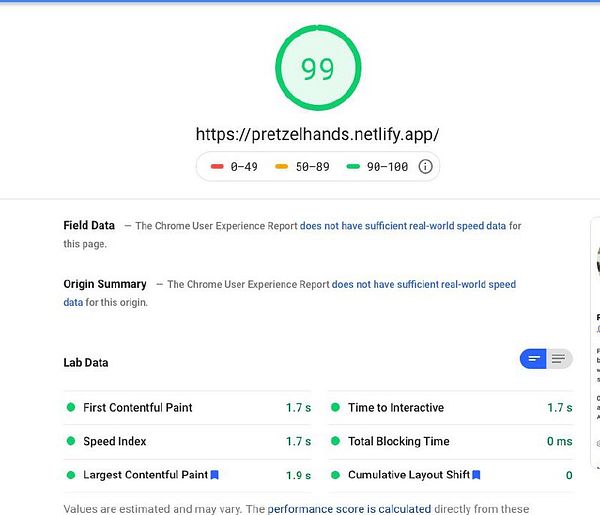
Task: Click the Cumulative Layout Shift bookmark icon
Action: coord(476,475)
